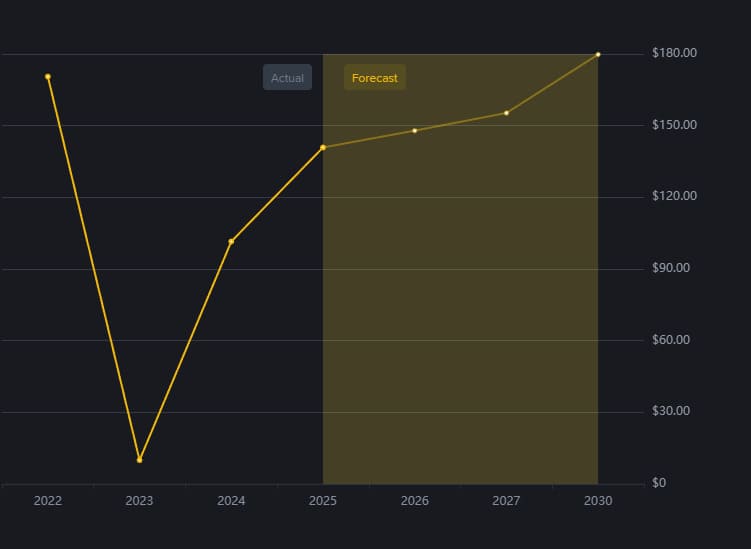Click the 2025 x-axis label
The image size is (751, 549).
tap(323, 500)
